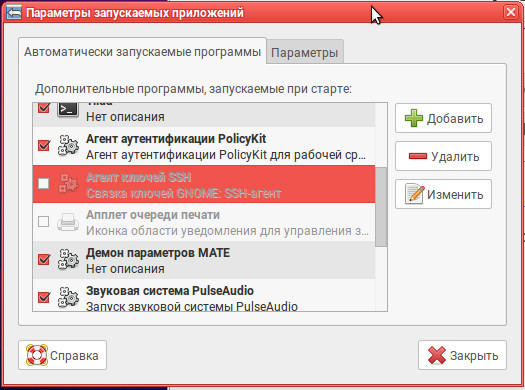Image resolution: width=525 pixels, height=390 pixels.
Task: Click the 'Изменить' button
Action: pos(443,194)
